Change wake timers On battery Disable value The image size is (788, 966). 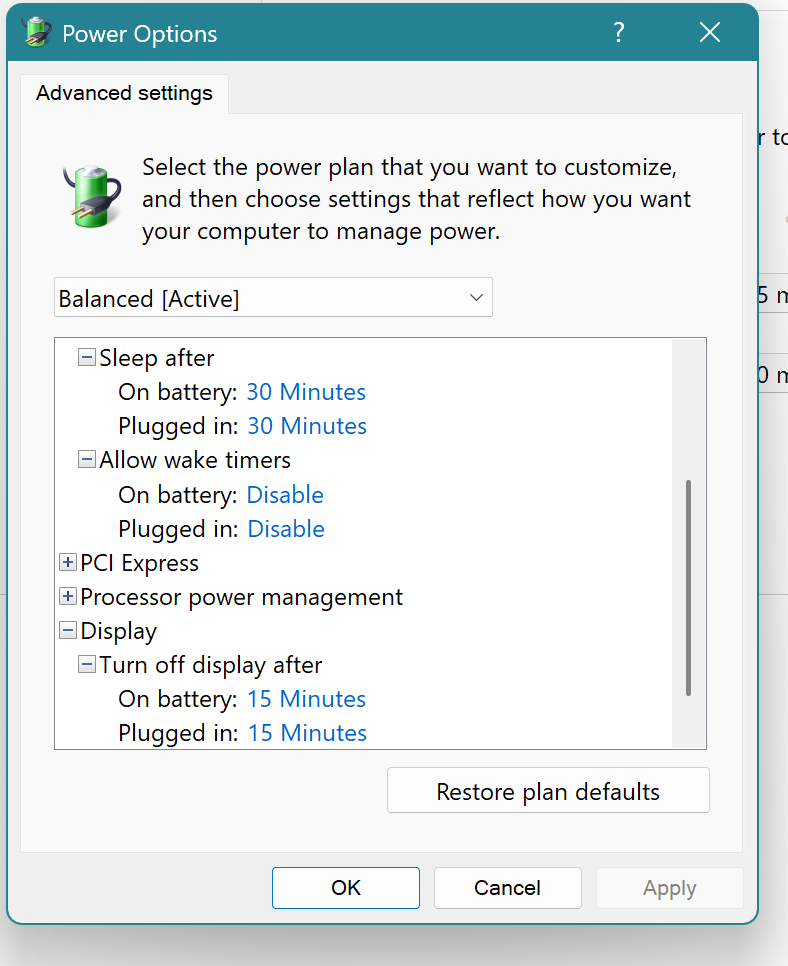coord(285,495)
